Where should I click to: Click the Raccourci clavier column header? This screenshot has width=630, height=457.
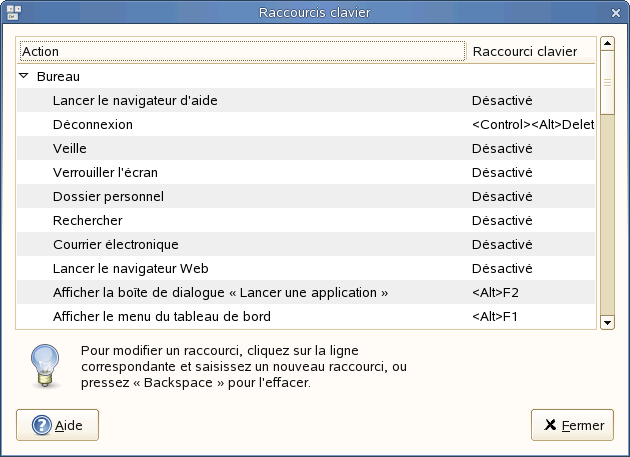coord(531,51)
